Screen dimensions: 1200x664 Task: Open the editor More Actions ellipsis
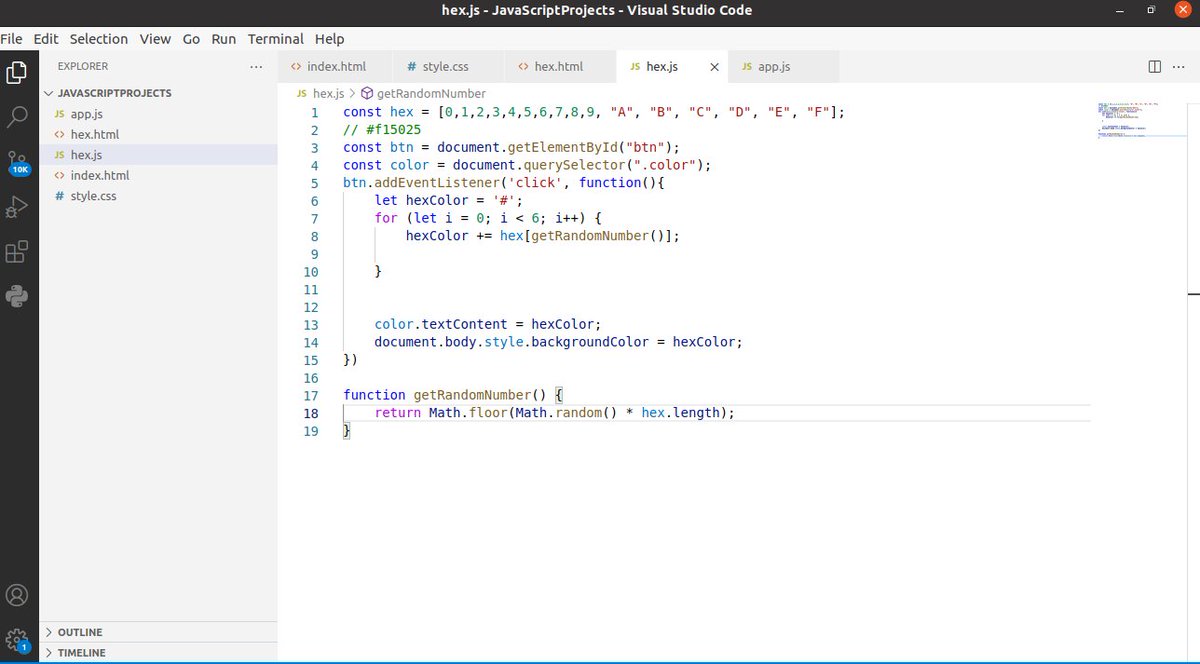coord(1180,66)
